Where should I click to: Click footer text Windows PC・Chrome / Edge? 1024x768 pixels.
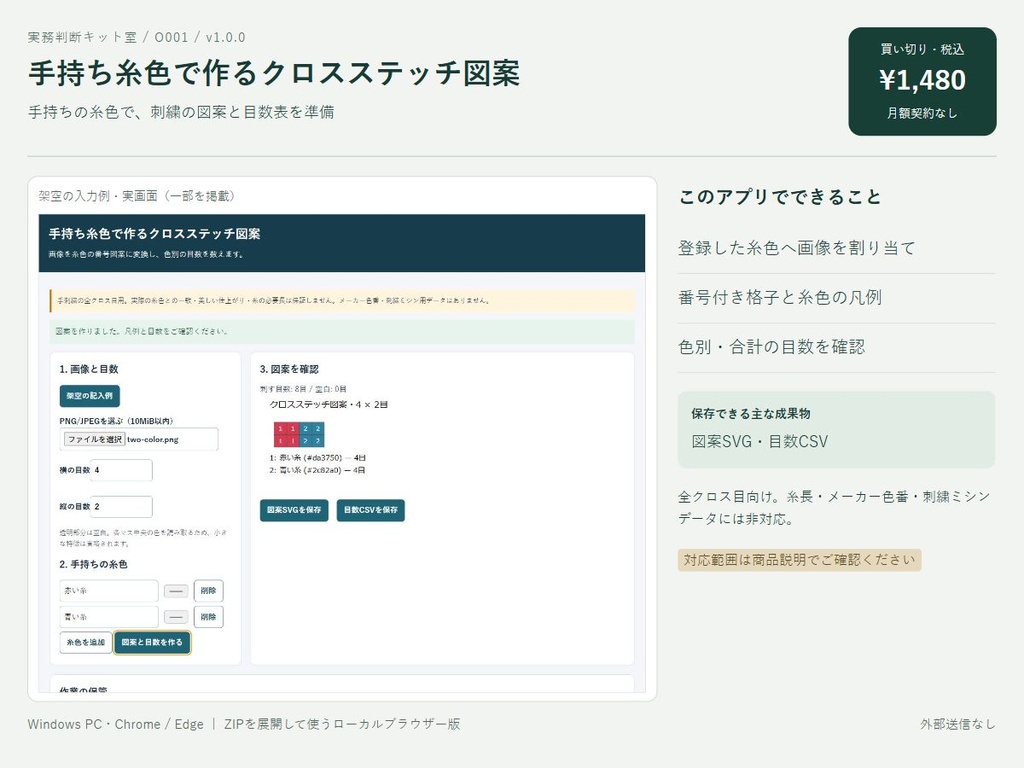point(116,724)
